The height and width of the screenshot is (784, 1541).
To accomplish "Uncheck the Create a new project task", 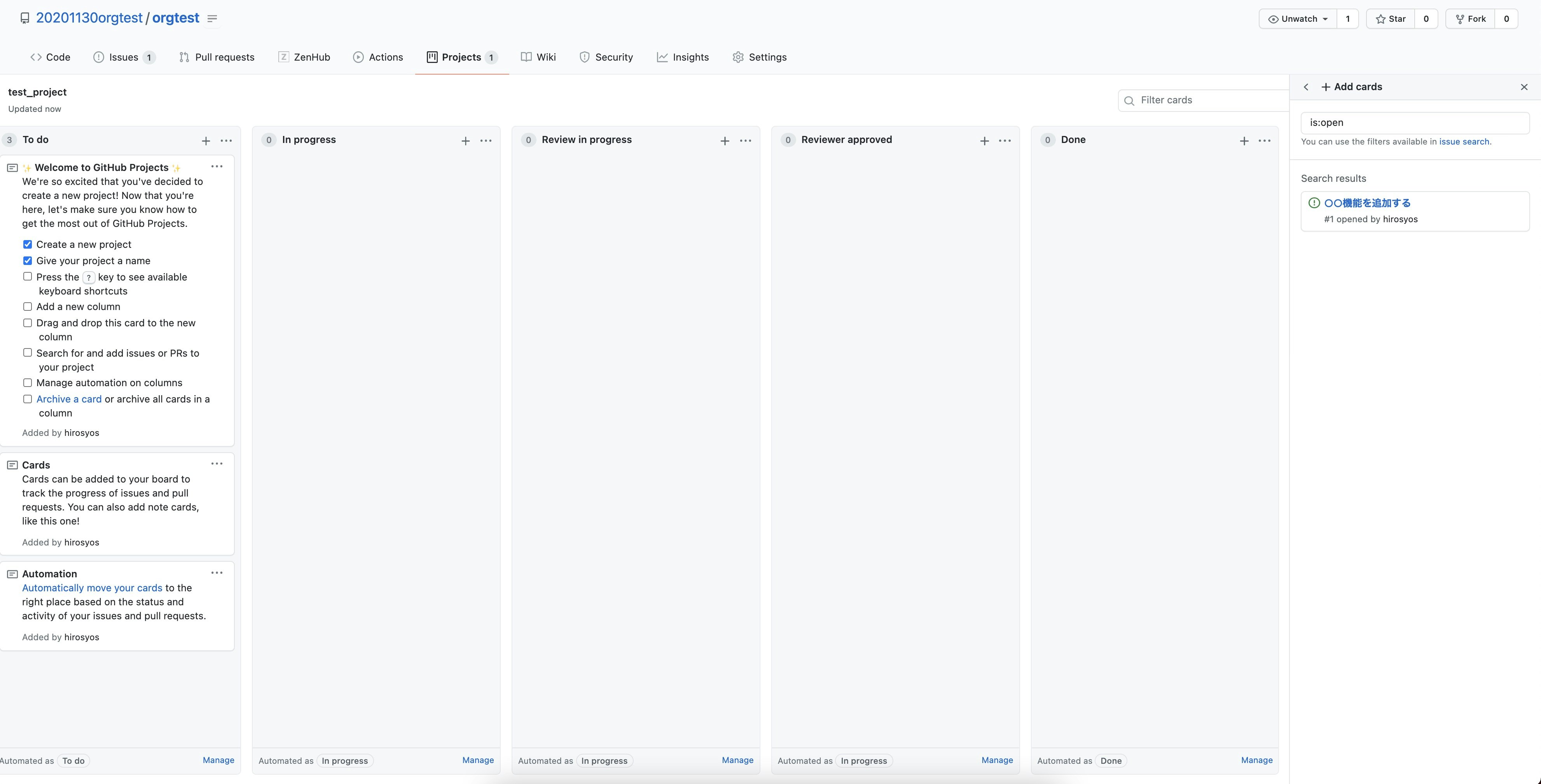I will 28,244.
